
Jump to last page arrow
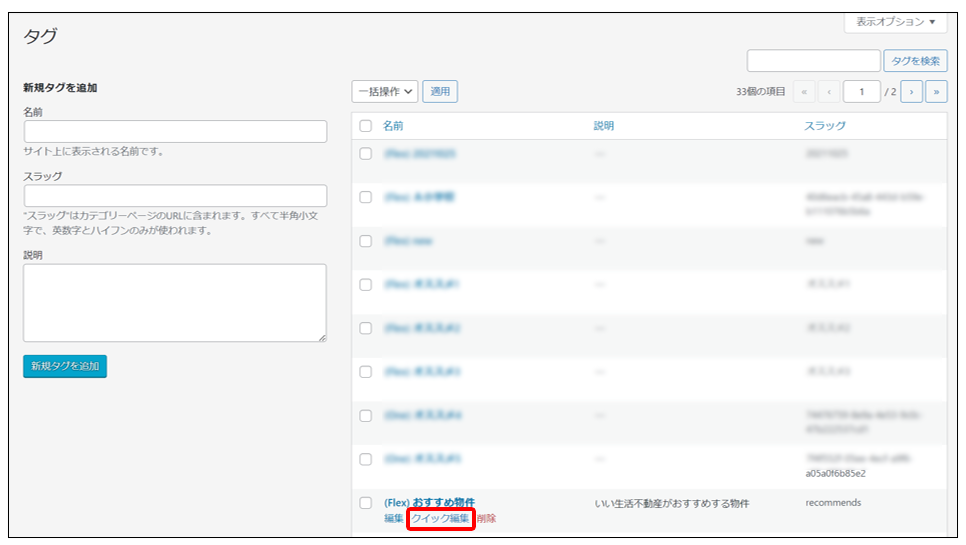[x=937, y=92]
